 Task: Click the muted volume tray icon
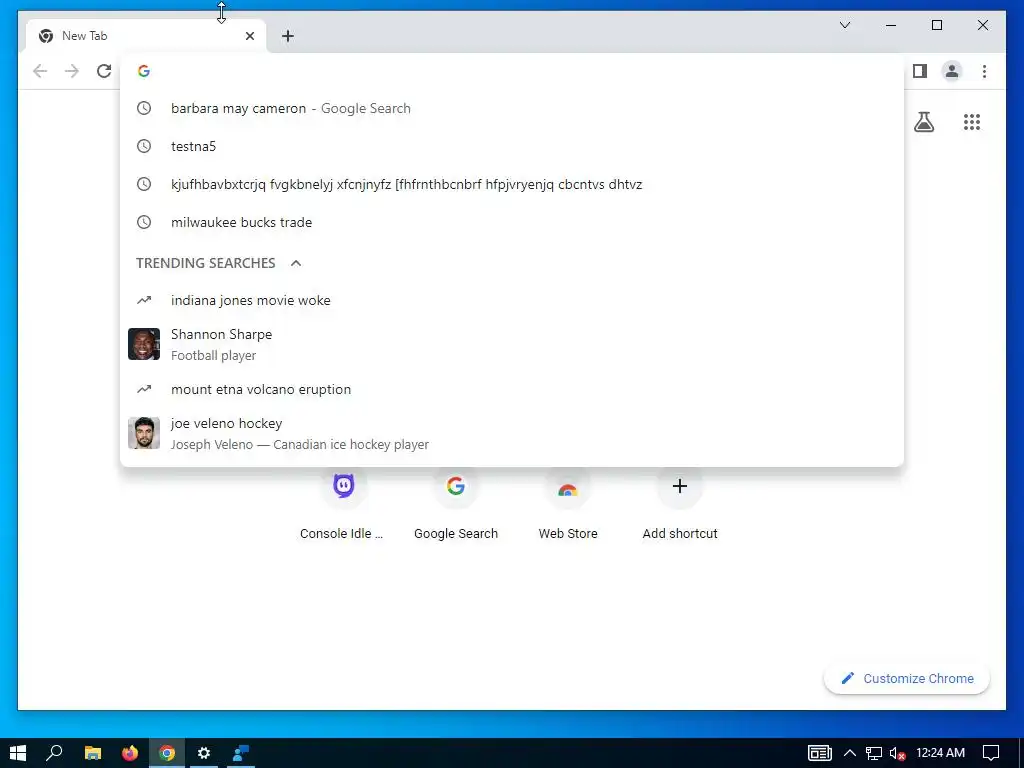tap(897, 753)
